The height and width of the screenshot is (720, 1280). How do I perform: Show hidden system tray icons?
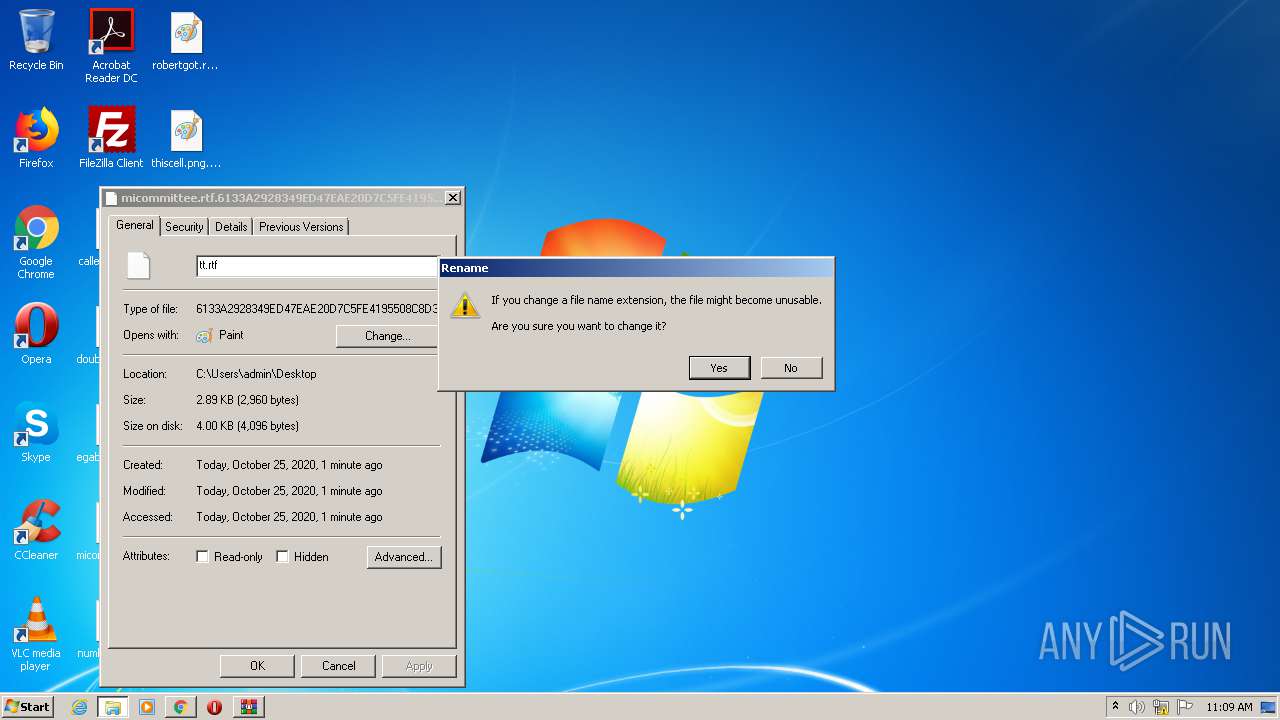pyautogui.click(x=1115, y=706)
